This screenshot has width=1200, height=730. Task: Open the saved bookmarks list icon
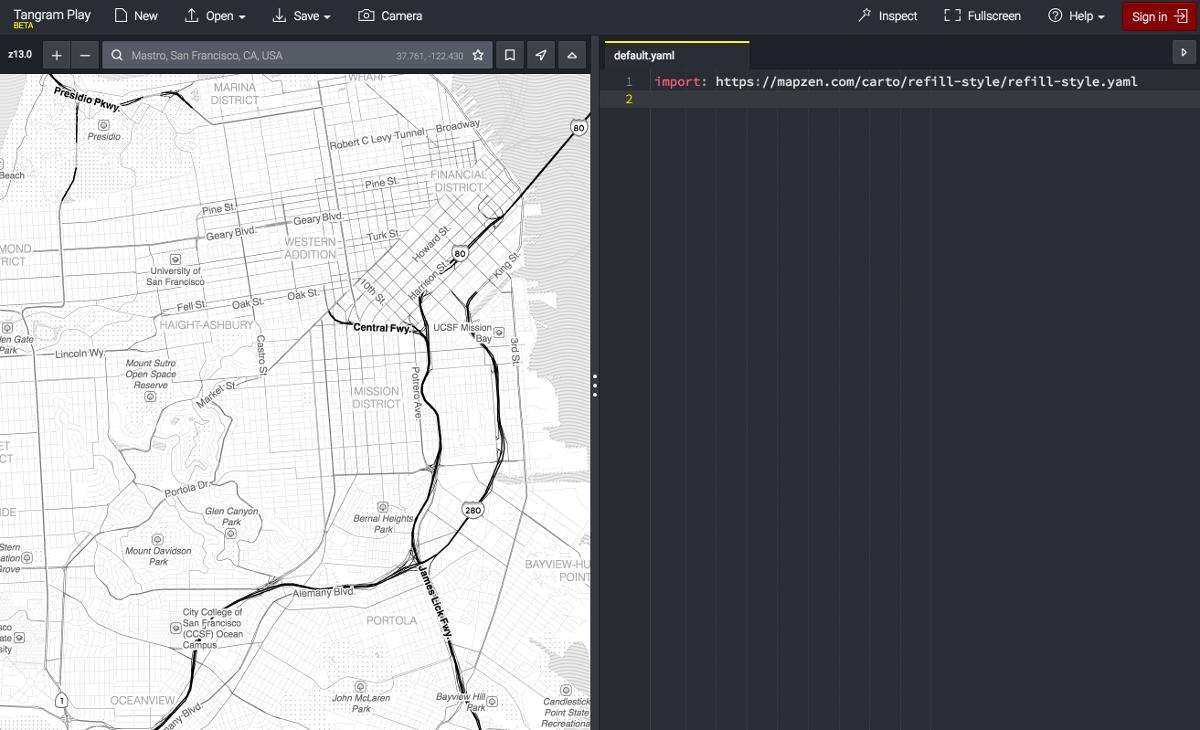pos(510,56)
